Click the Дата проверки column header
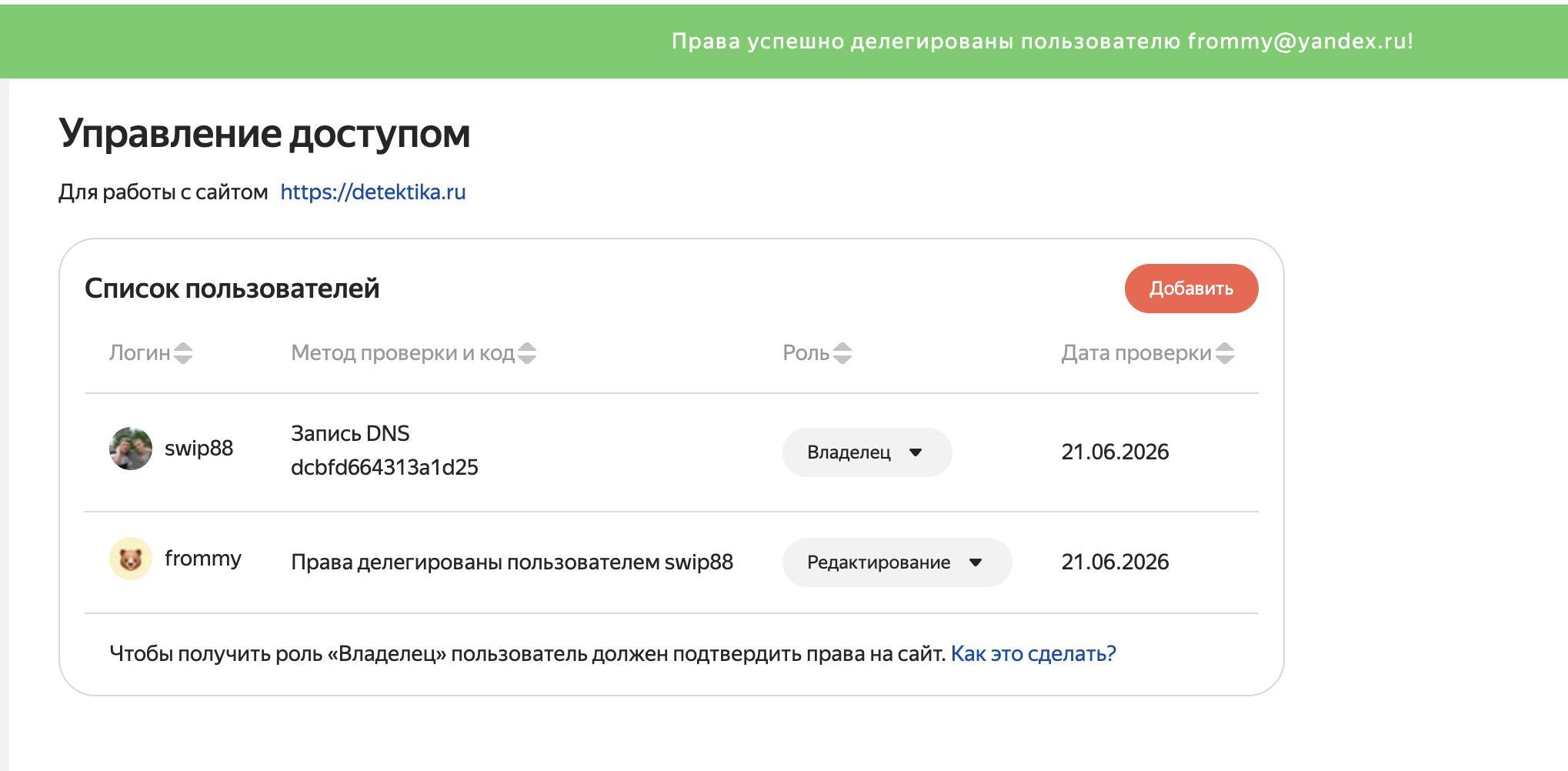 pyautogui.click(x=1136, y=353)
